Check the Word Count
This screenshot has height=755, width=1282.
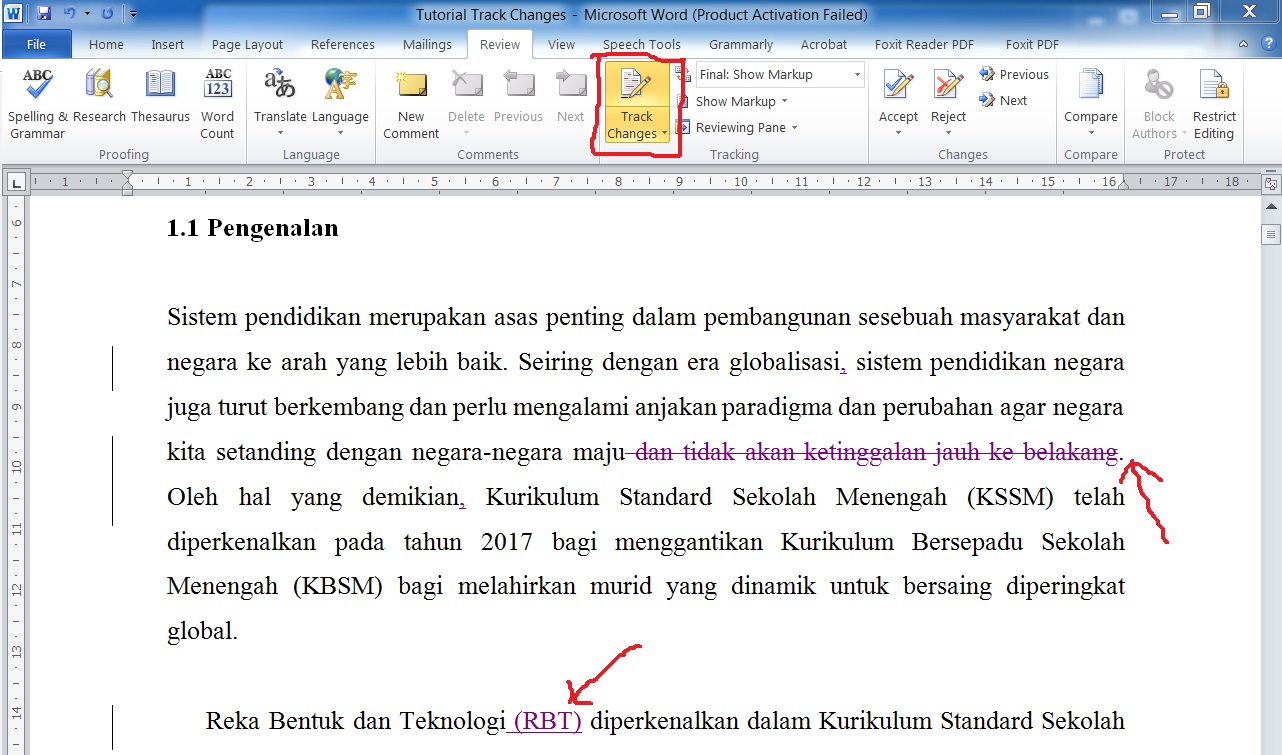(x=217, y=87)
